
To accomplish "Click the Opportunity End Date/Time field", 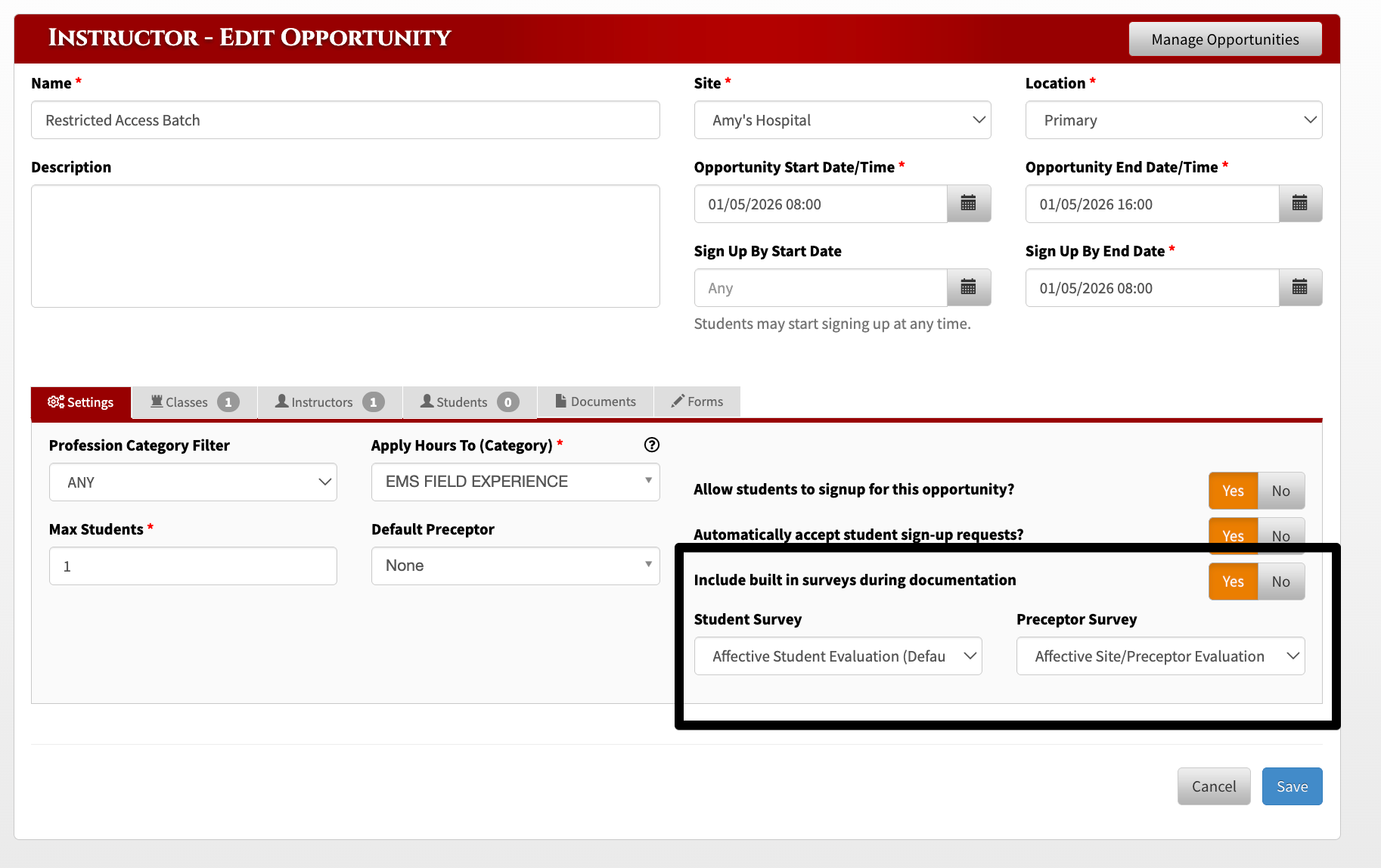I will [1152, 204].
